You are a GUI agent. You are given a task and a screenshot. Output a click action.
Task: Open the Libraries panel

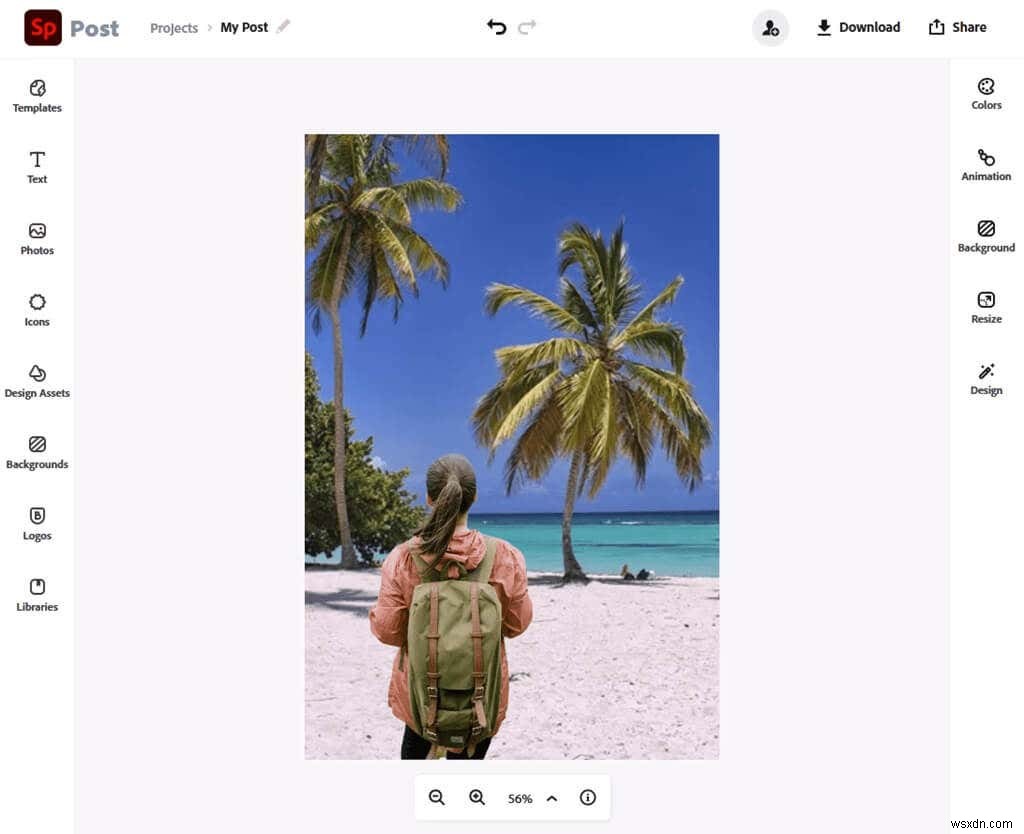(37, 594)
